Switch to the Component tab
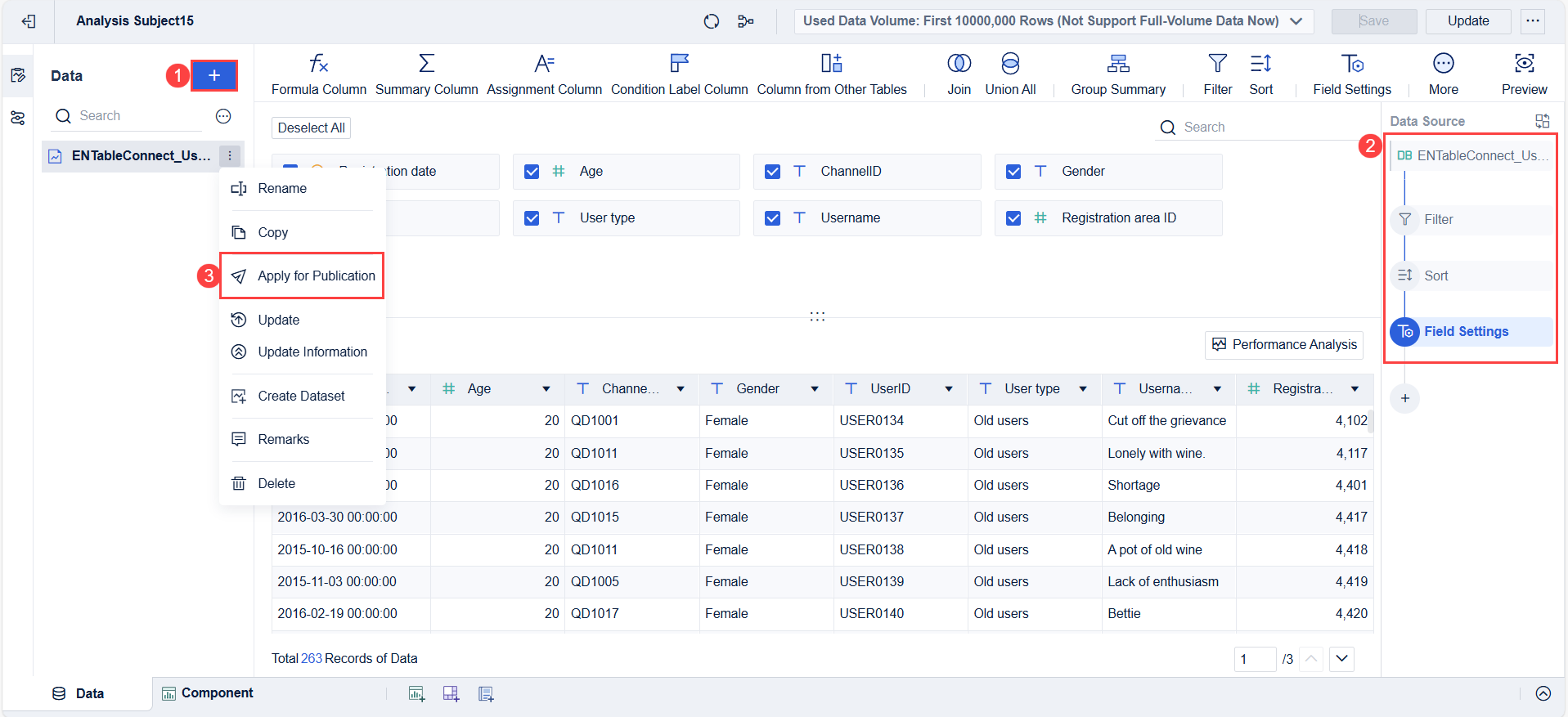Image resolution: width=1568 pixels, height=717 pixels. tap(208, 693)
